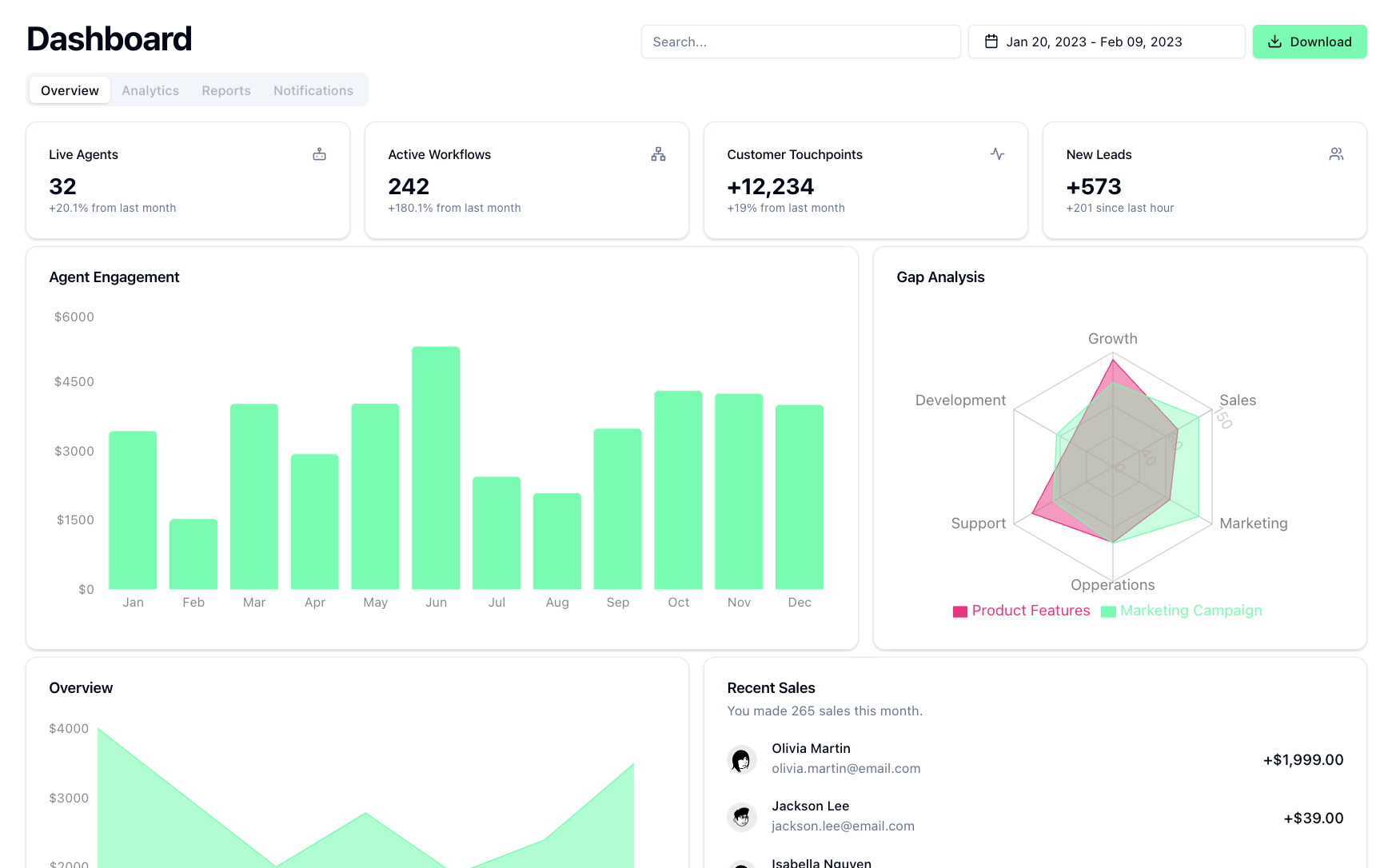Click the Active Workflows value 242
Screen dimensions: 1396x868
pyautogui.click(x=409, y=186)
